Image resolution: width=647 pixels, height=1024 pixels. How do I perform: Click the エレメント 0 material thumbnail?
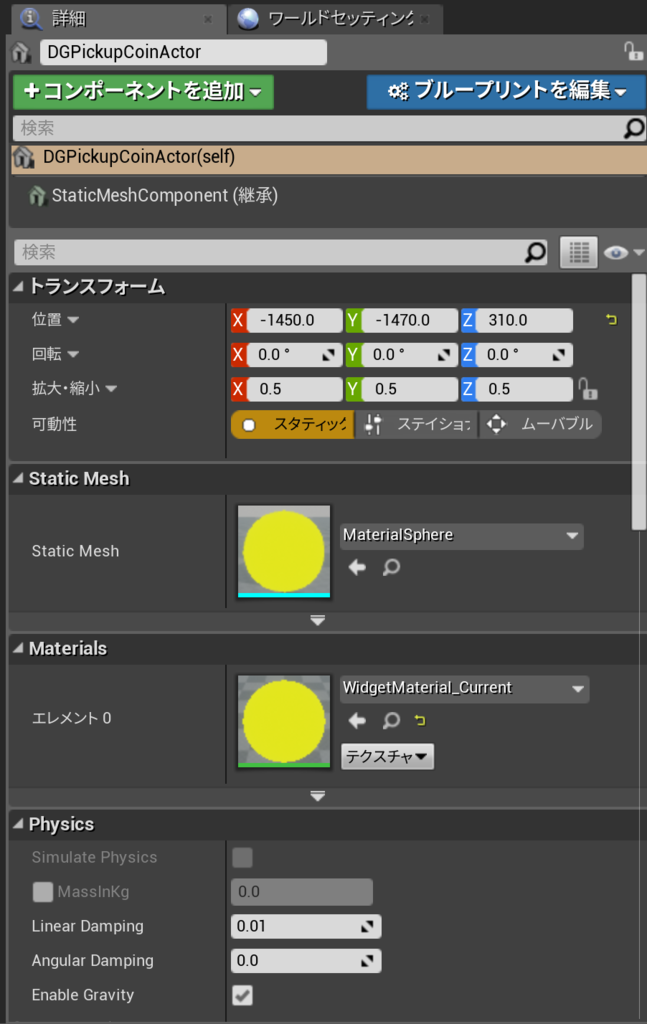[284, 721]
